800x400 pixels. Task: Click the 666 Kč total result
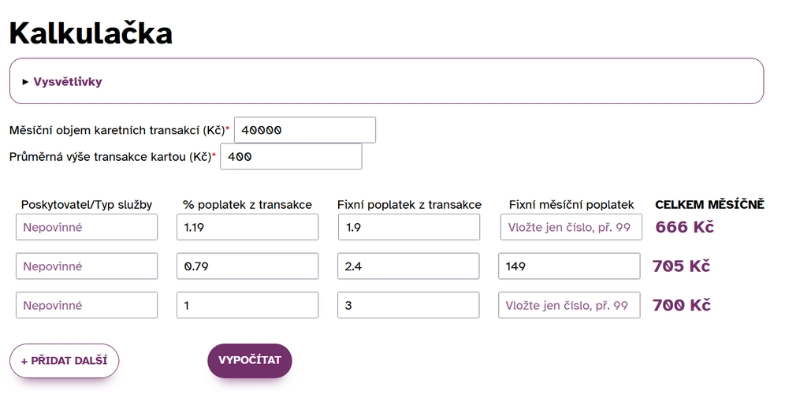pos(685,227)
